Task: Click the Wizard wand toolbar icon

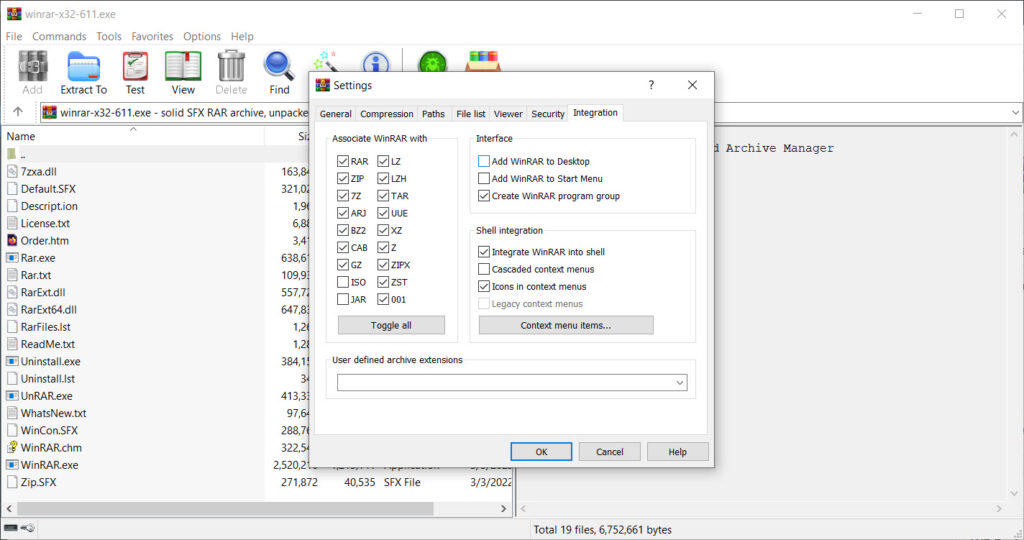Action: (x=325, y=61)
